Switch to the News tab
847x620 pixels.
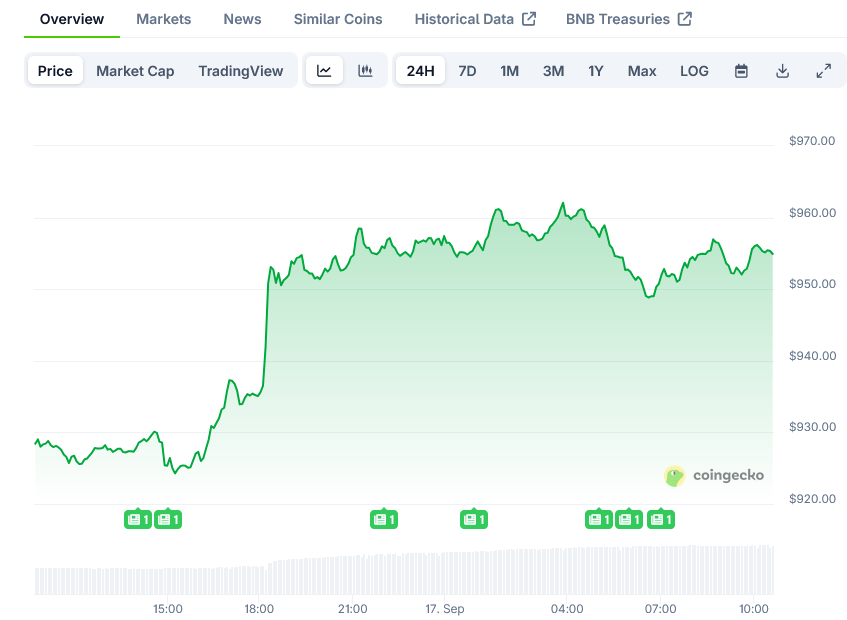tap(243, 19)
